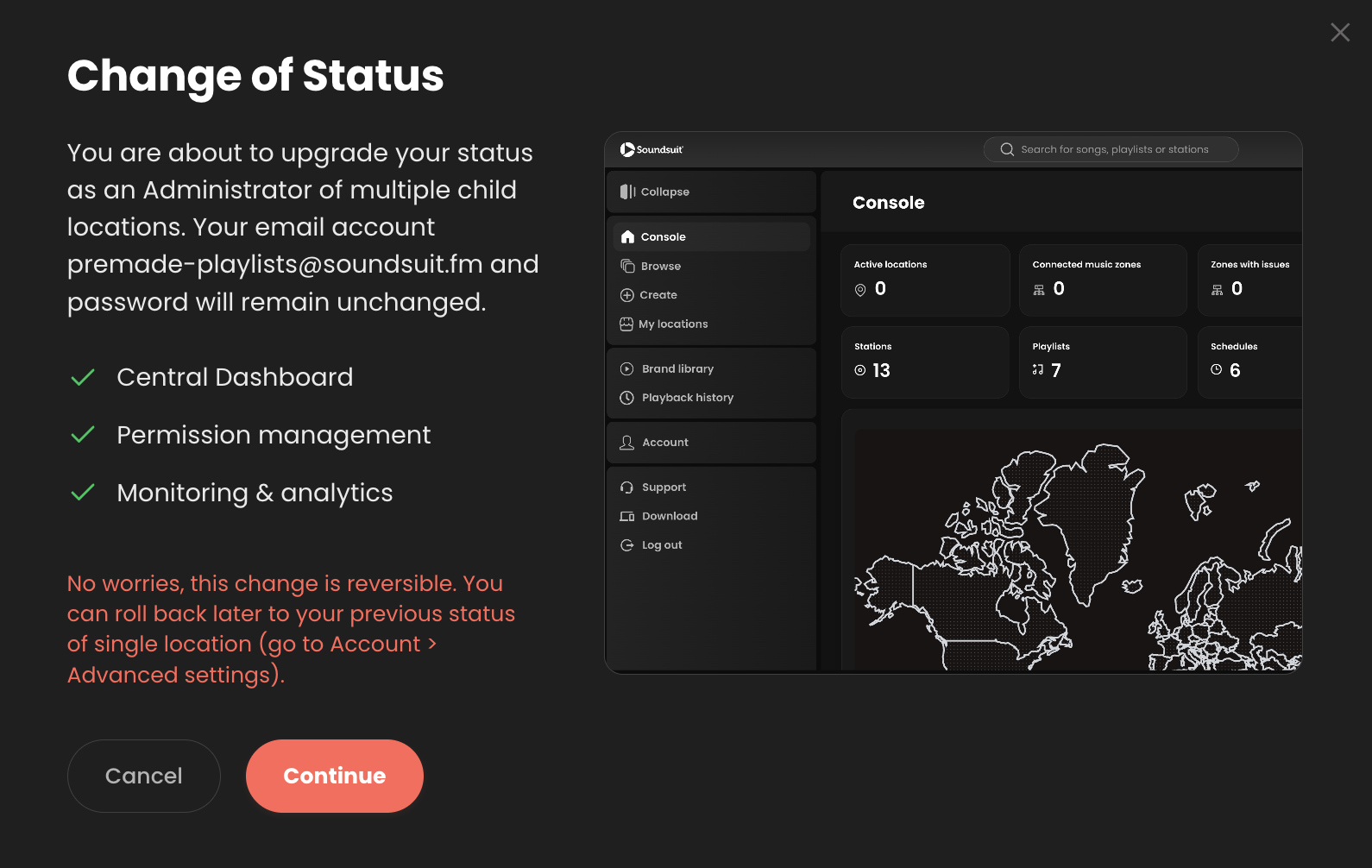The height and width of the screenshot is (868, 1372).
Task: Select the Console home icon
Action: coord(627,236)
